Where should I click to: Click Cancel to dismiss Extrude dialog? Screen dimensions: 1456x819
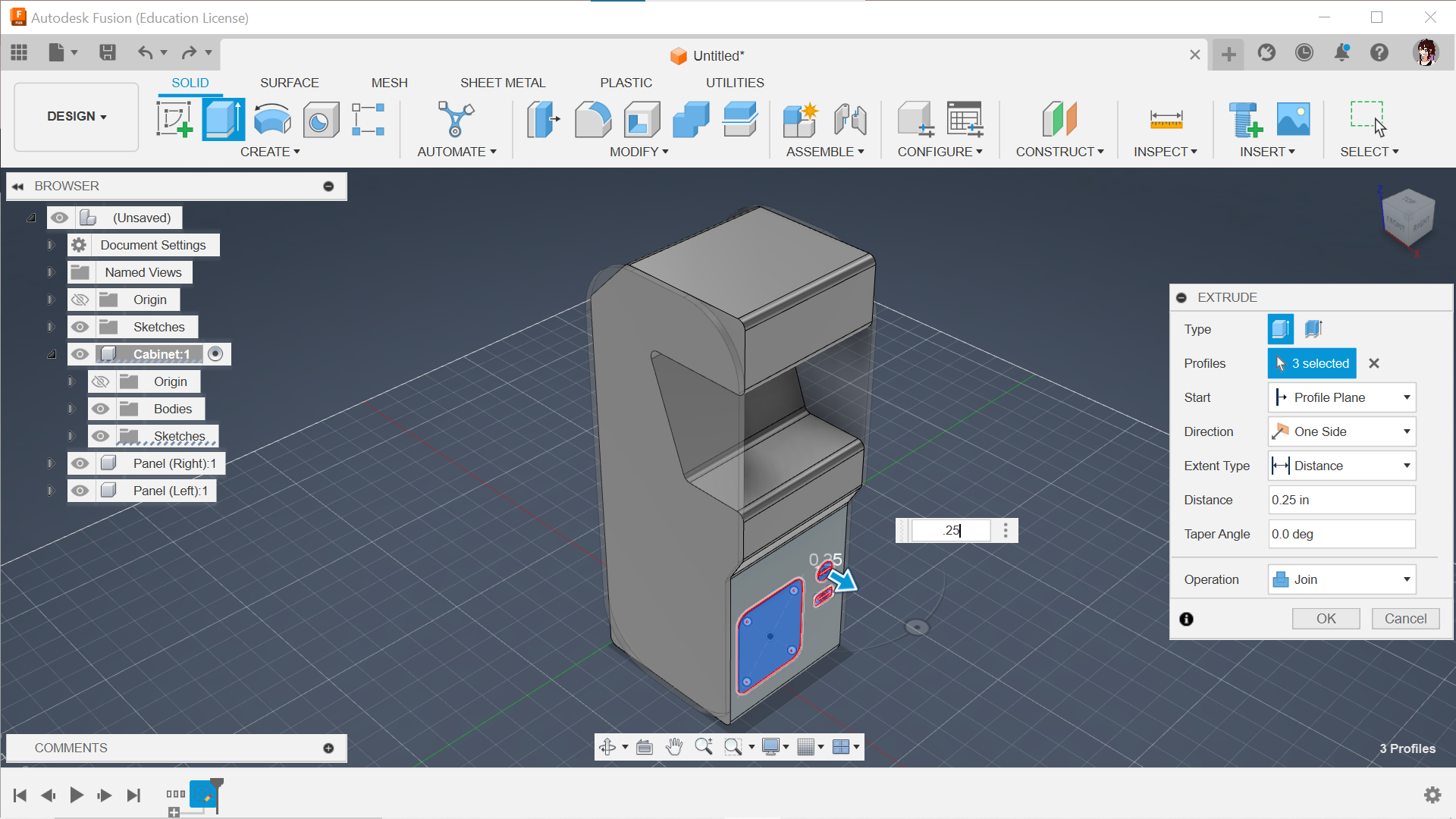tap(1404, 618)
